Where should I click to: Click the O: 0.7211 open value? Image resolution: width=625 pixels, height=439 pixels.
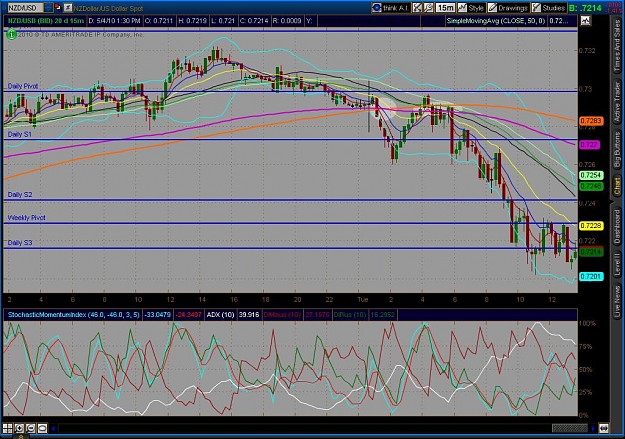(x=159, y=21)
